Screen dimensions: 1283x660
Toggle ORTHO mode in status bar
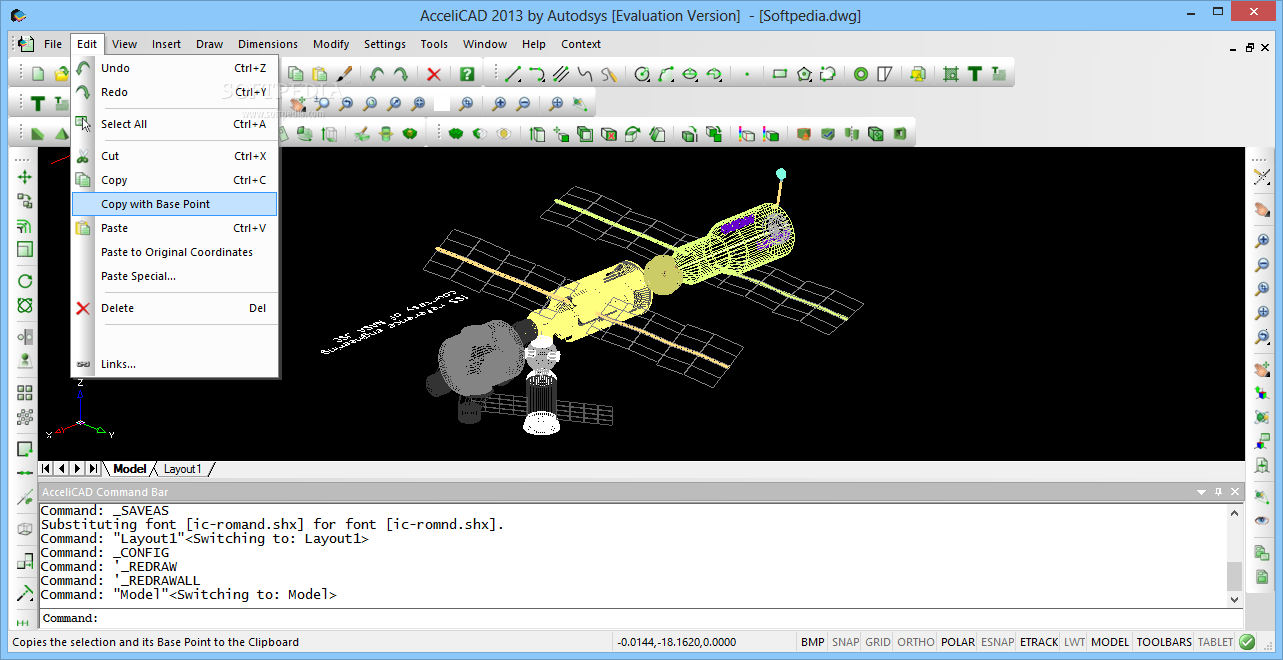tap(916, 642)
